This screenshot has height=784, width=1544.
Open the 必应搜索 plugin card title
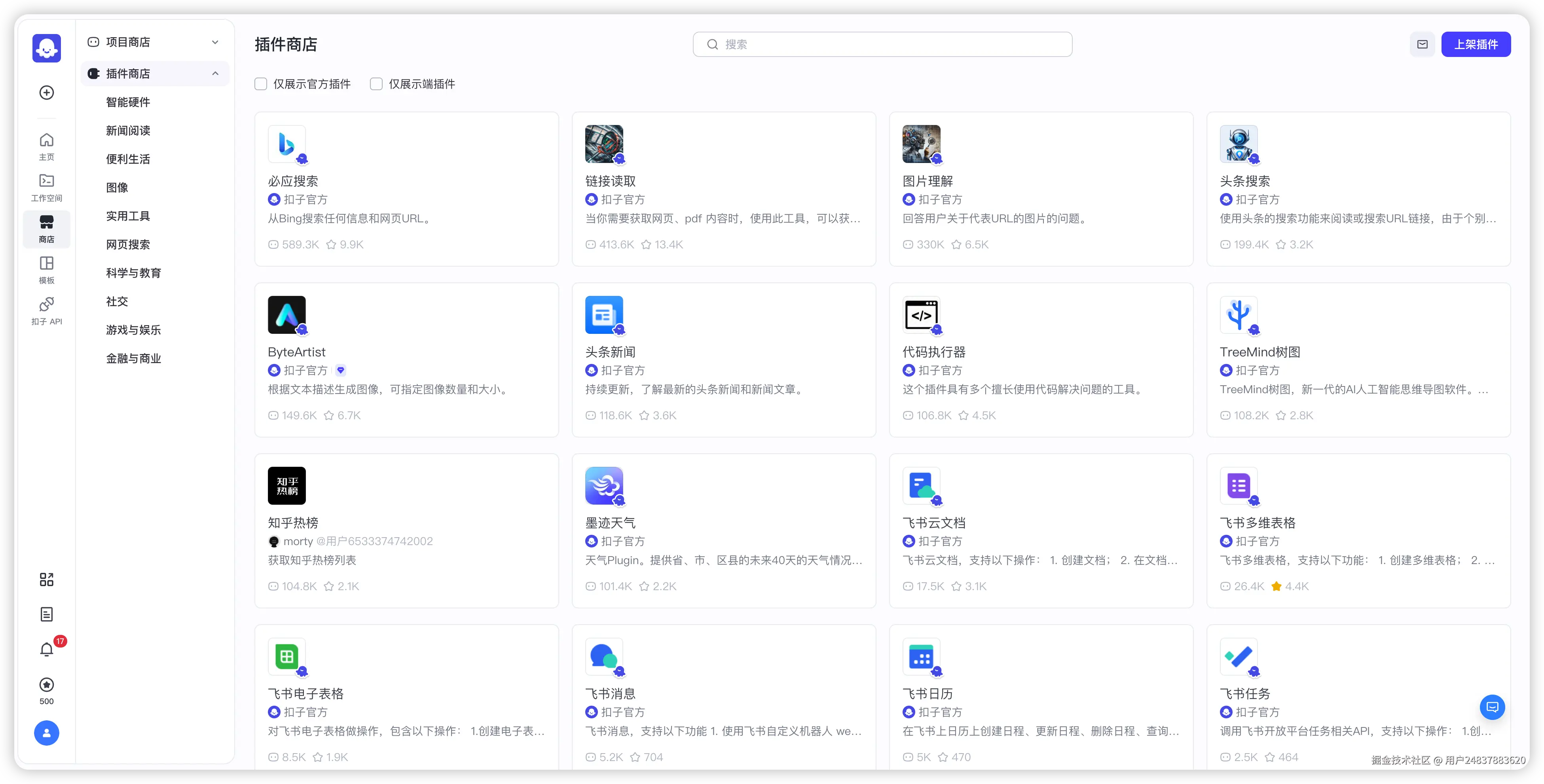(x=293, y=181)
